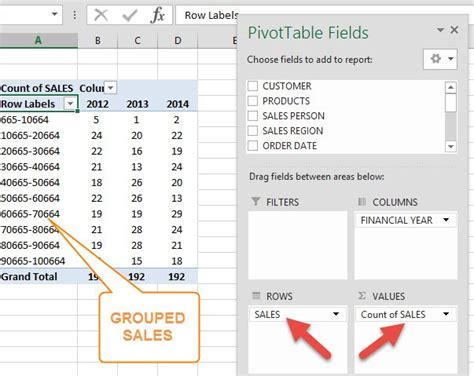Select the Grand Total row label
Image resolution: width=474 pixels, height=376 pixels.
point(38,276)
